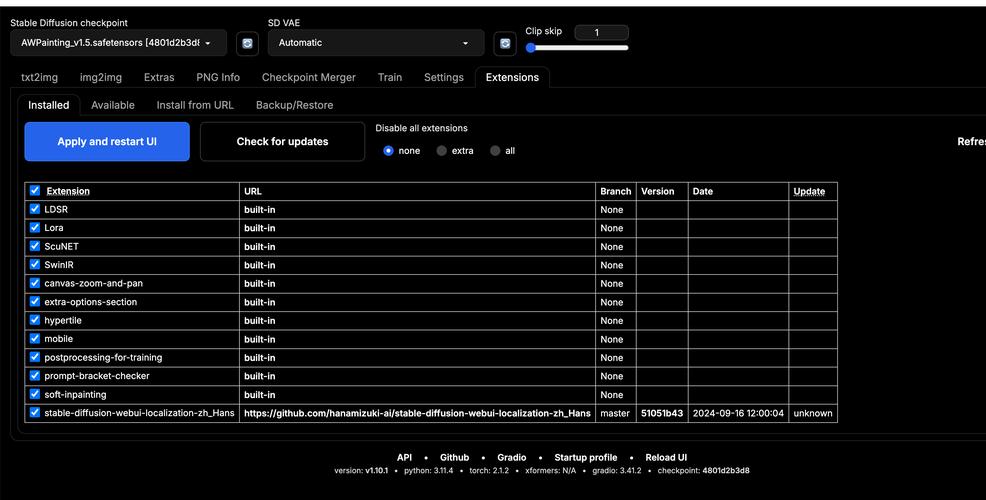Click the 'master' branch cell
Screen dimensions: 986x500
[615, 413]
